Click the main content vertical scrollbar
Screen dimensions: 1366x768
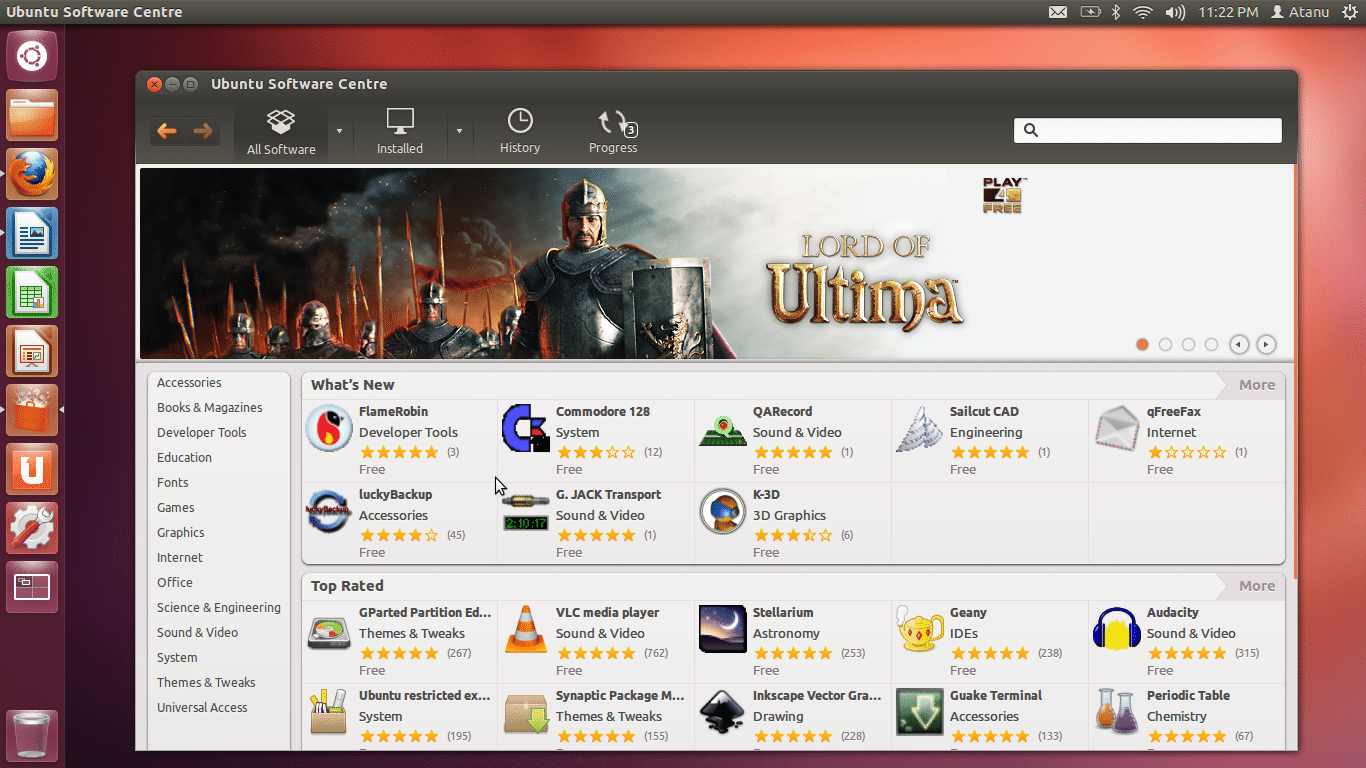tap(1294, 373)
